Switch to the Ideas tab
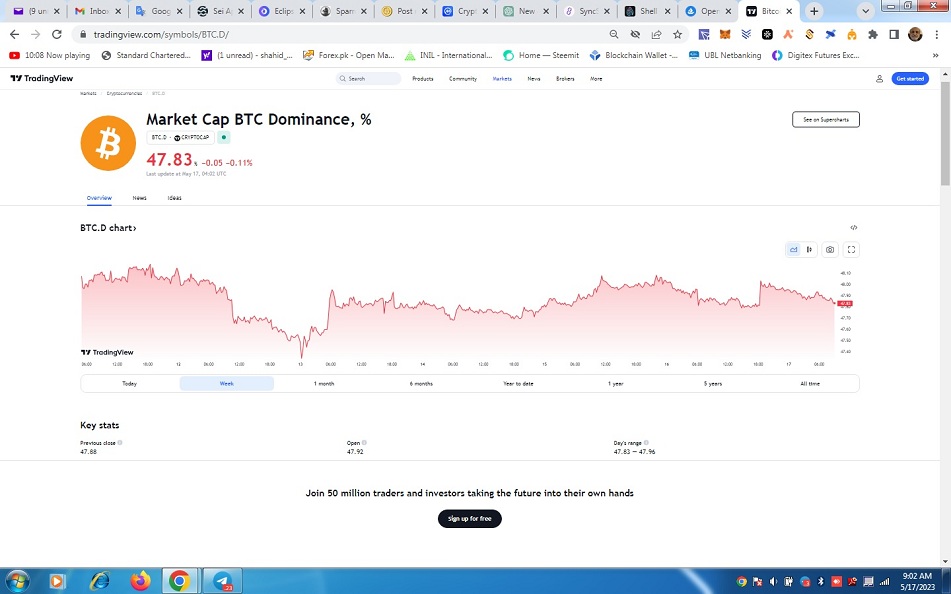Image resolution: width=951 pixels, height=594 pixels. point(175,198)
